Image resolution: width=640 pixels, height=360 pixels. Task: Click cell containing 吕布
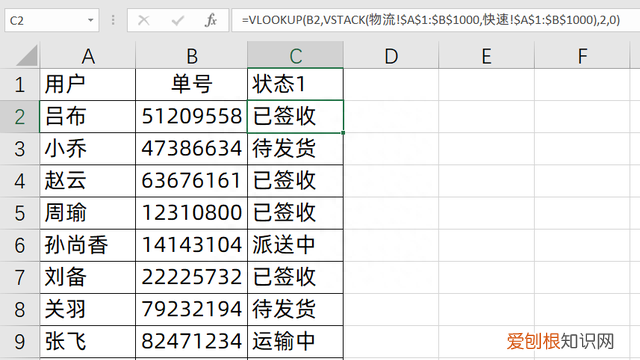(x=88, y=117)
